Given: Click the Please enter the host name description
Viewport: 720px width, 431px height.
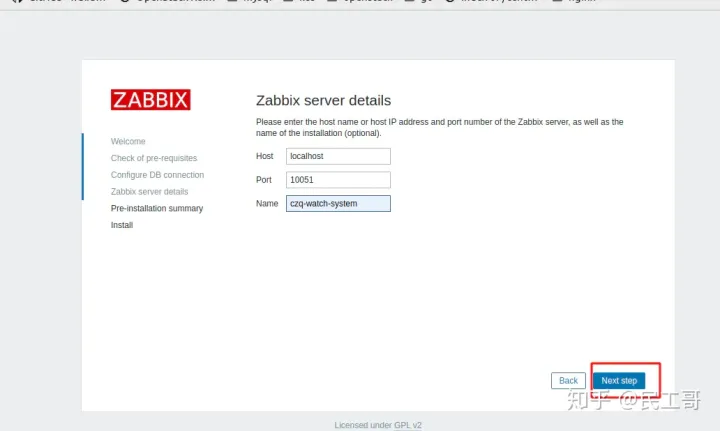Looking at the screenshot, I should click(x=439, y=128).
